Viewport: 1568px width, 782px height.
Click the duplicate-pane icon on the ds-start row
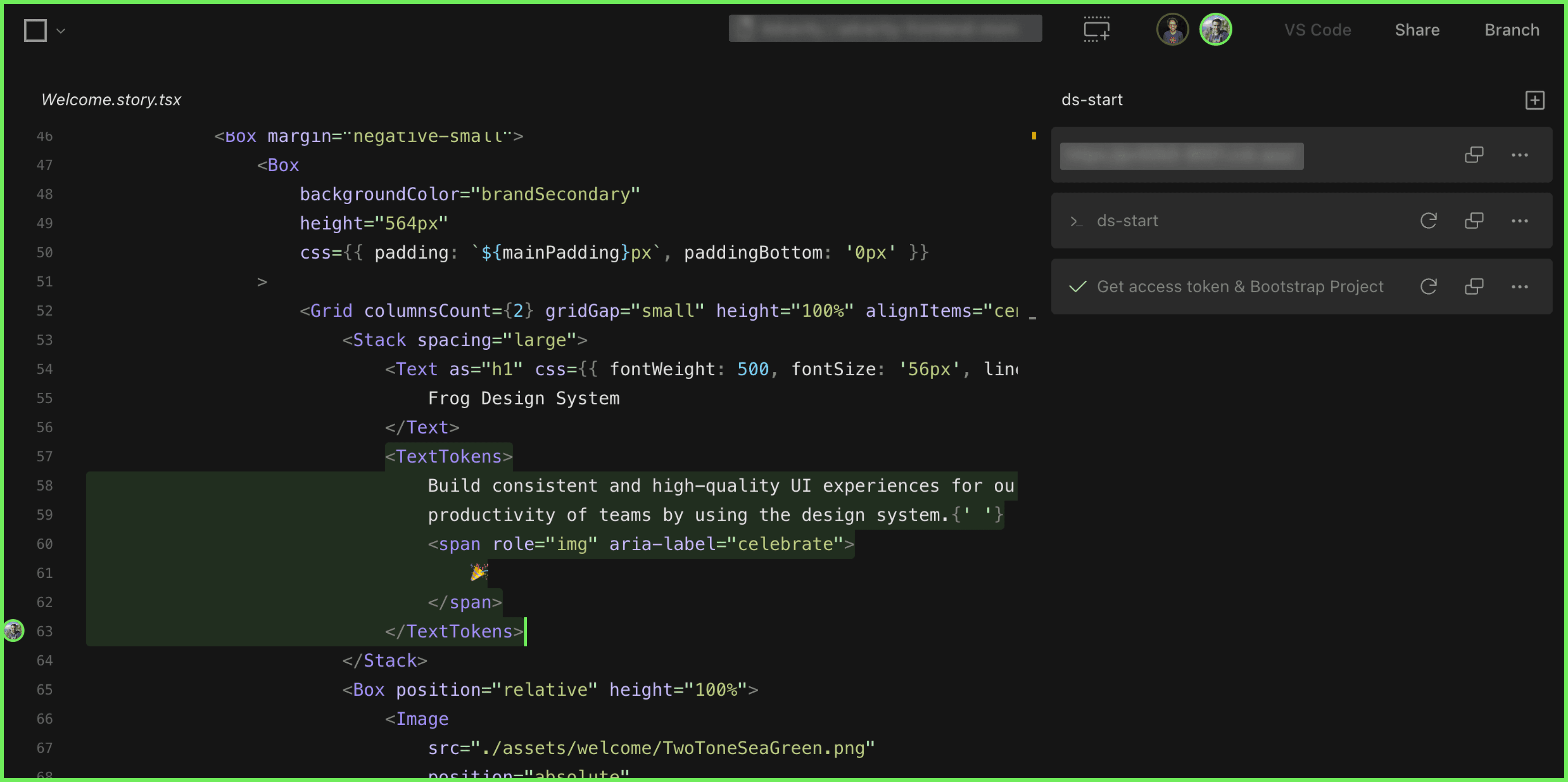[x=1474, y=221]
